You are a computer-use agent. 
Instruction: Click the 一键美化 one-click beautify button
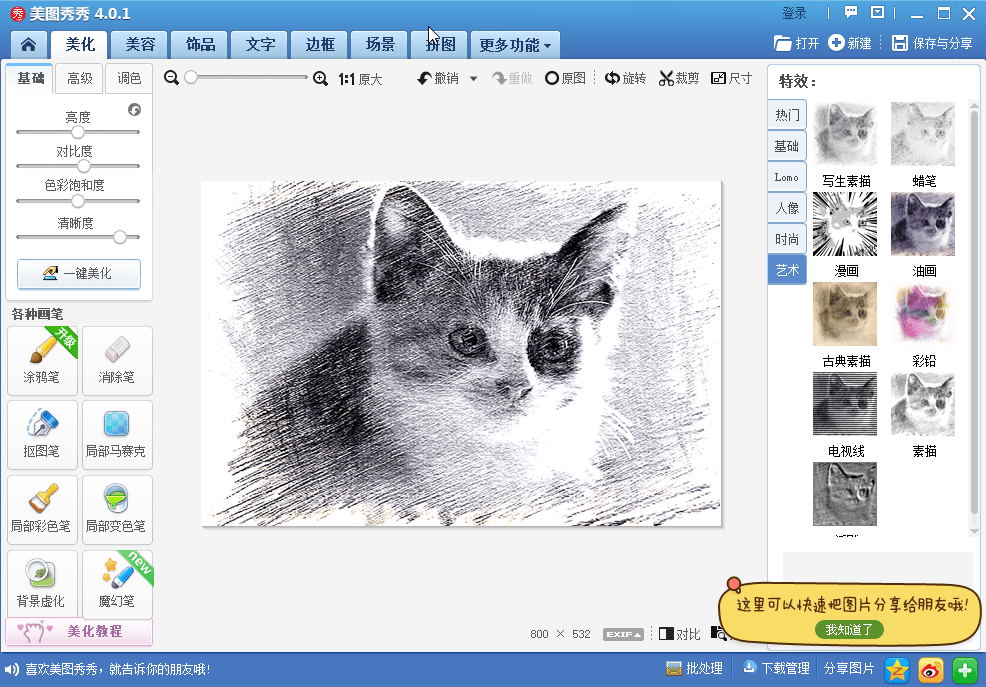pos(79,273)
